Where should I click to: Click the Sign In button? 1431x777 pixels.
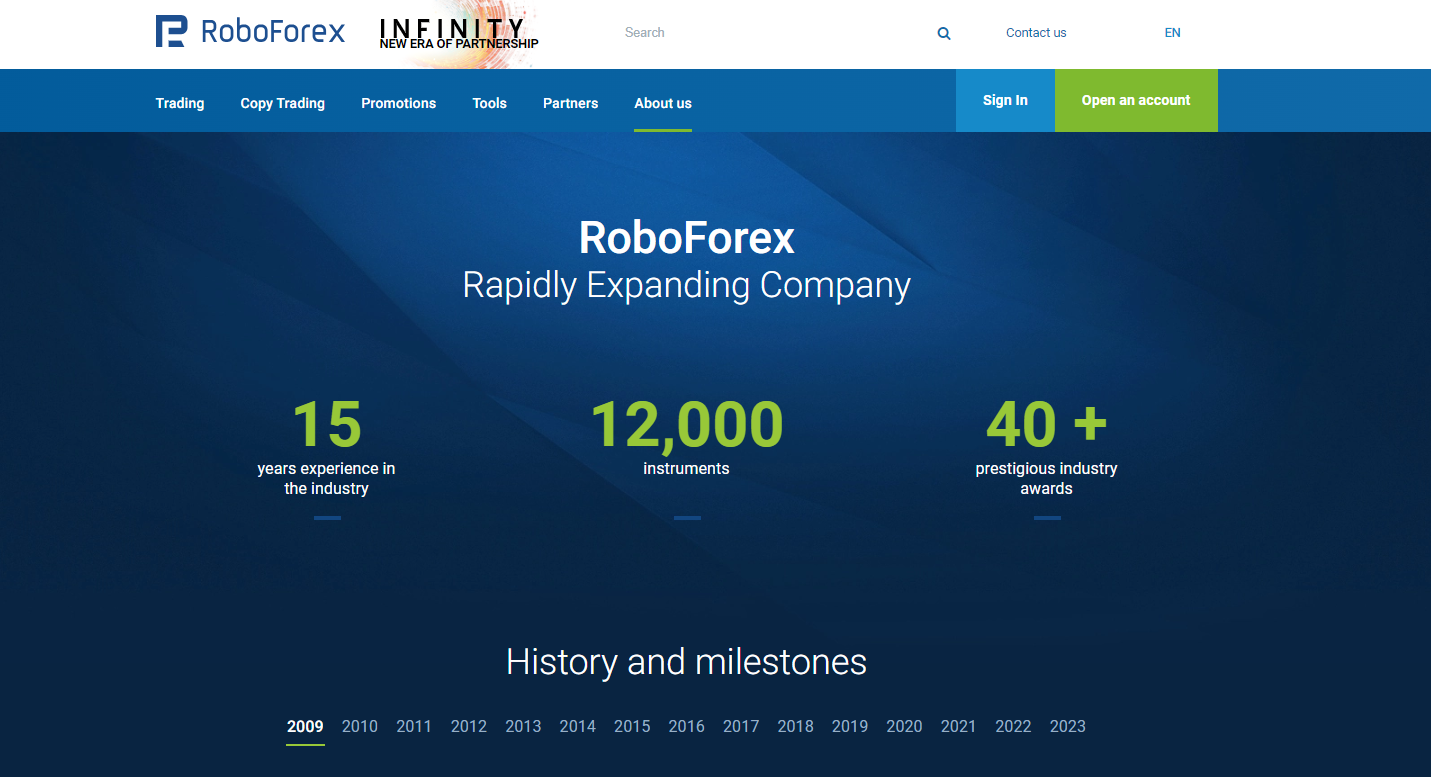pyautogui.click(x=1005, y=100)
